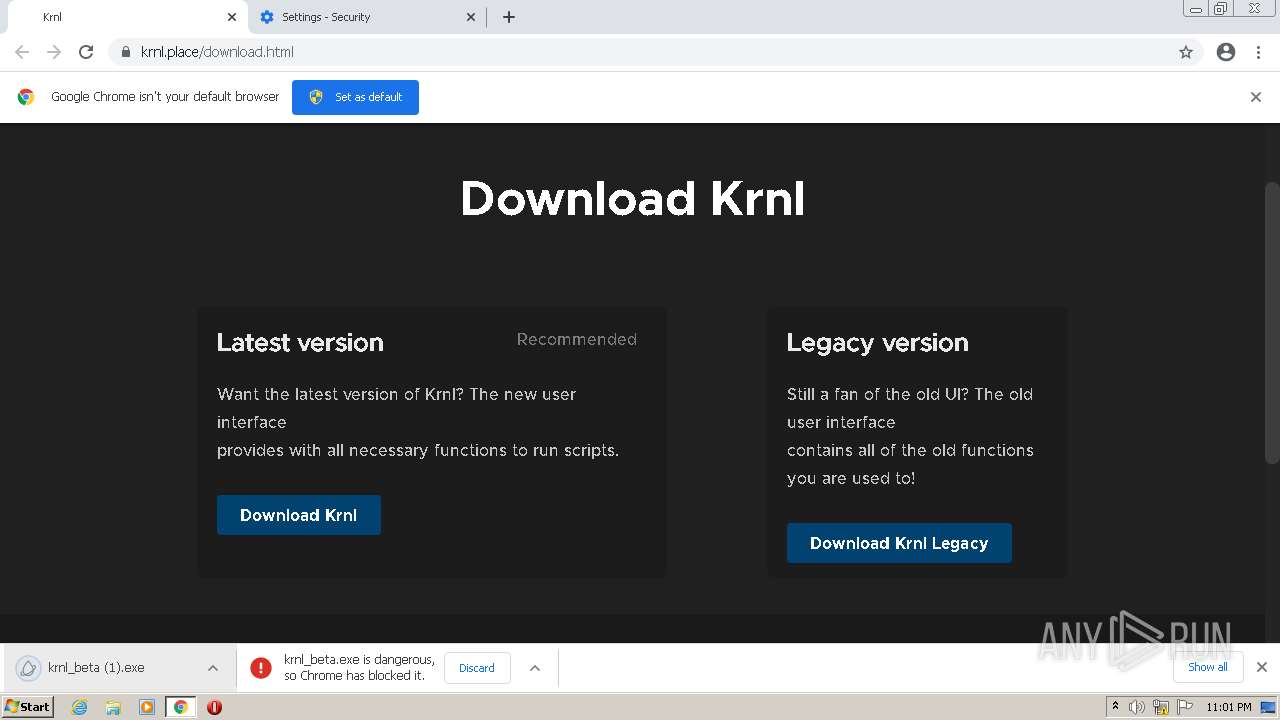
Task: Open the Windows Start menu
Action: point(28,707)
